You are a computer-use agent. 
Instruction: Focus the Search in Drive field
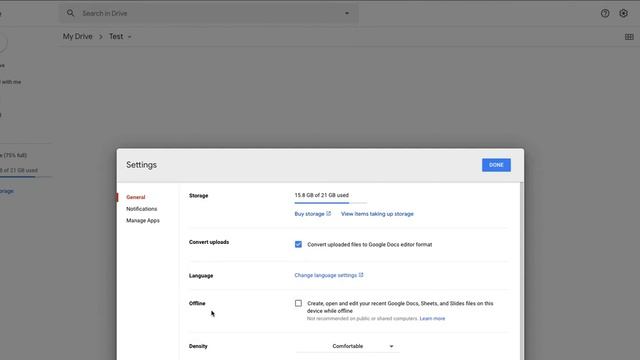coord(209,13)
